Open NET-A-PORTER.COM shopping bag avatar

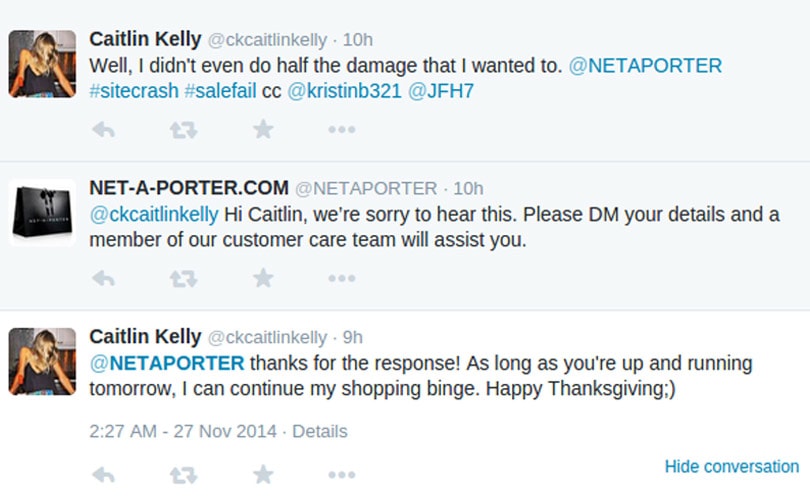click(x=42, y=212)
